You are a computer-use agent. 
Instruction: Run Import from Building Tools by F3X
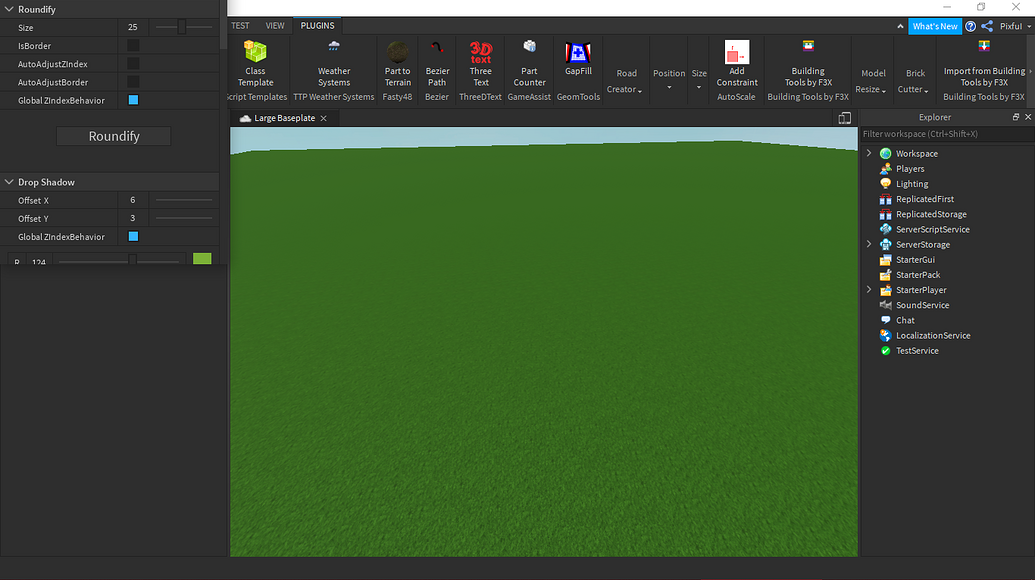984,63
